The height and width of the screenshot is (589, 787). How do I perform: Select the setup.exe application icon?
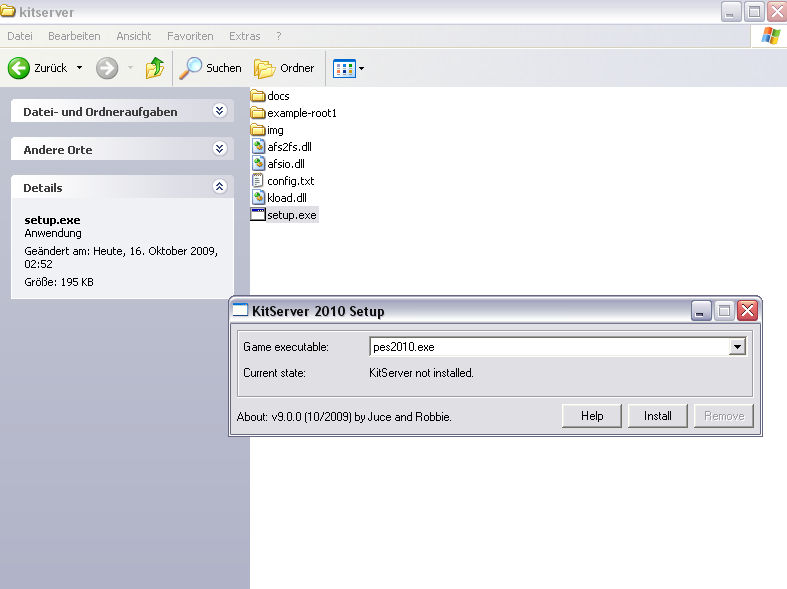(x=257, y=215)
